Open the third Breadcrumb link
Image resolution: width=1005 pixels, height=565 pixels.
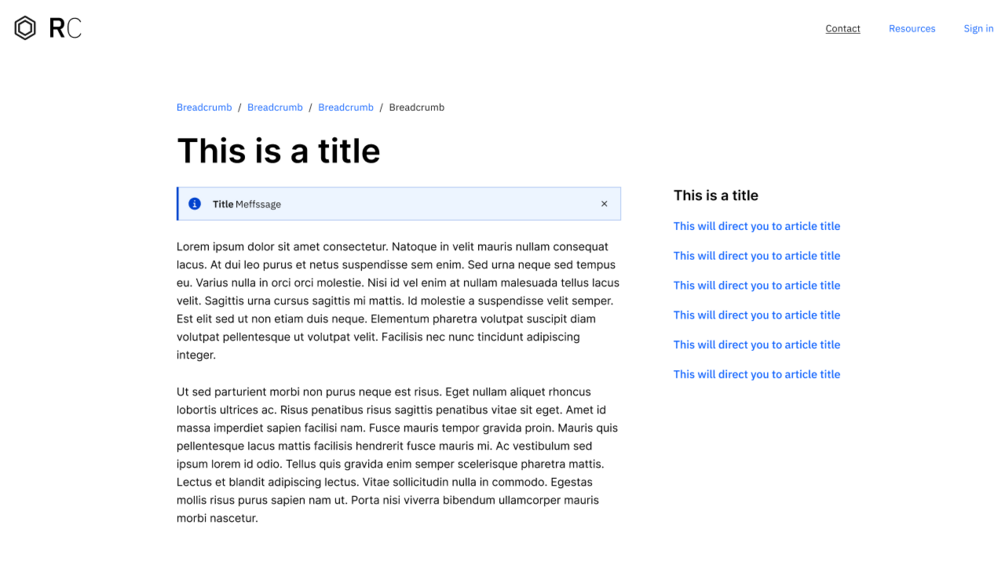pyautogui.click(x=346, y=107)
